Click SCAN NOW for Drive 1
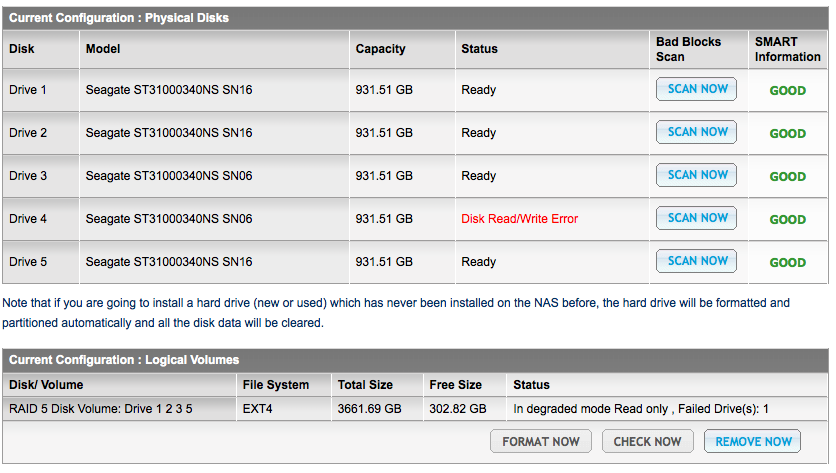Viewport: 836px width, 473px height. 697,89
